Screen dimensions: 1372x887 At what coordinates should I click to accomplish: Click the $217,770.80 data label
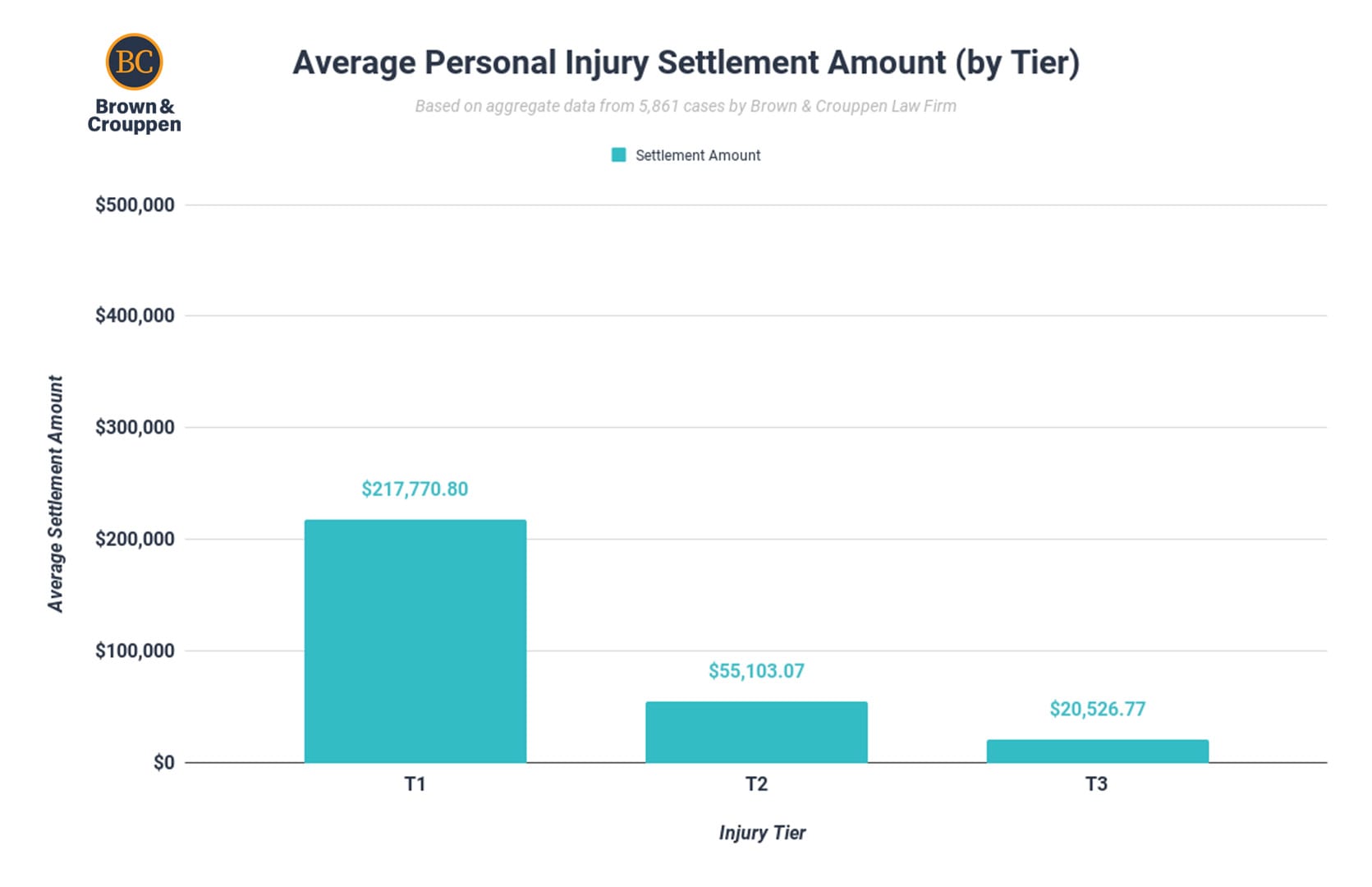tap(415, 489)
